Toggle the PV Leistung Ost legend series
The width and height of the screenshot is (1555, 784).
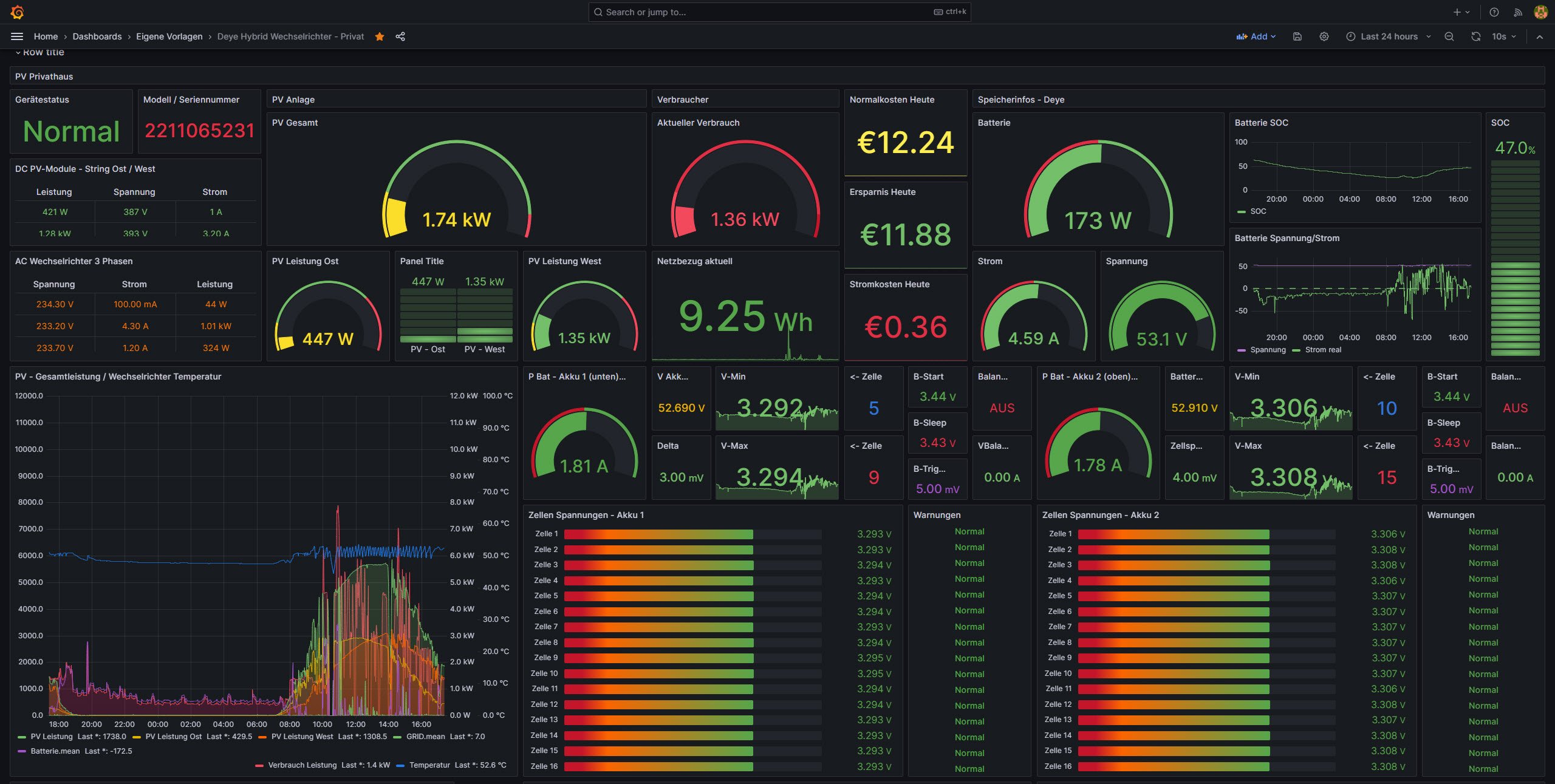(173, 737)
